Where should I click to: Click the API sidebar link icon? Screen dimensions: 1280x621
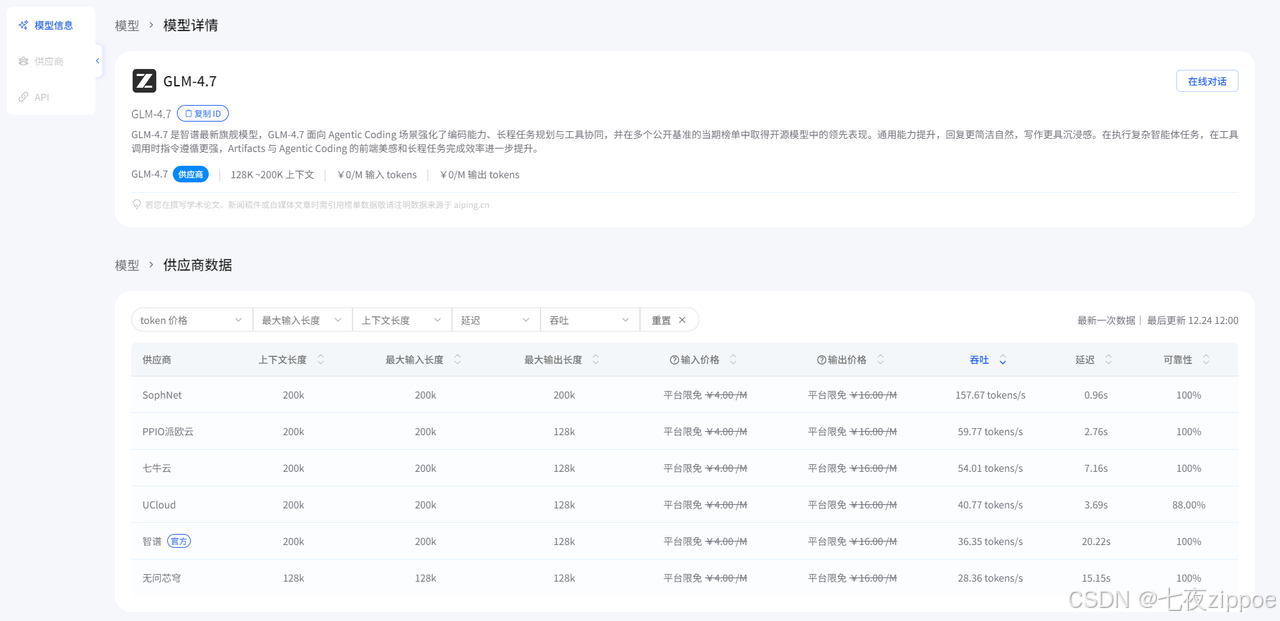(x=23, y=97)
